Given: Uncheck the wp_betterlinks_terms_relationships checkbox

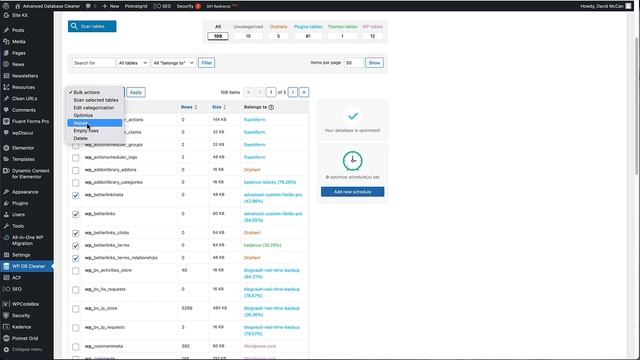Looking at the screenshot, I should 76,258.
